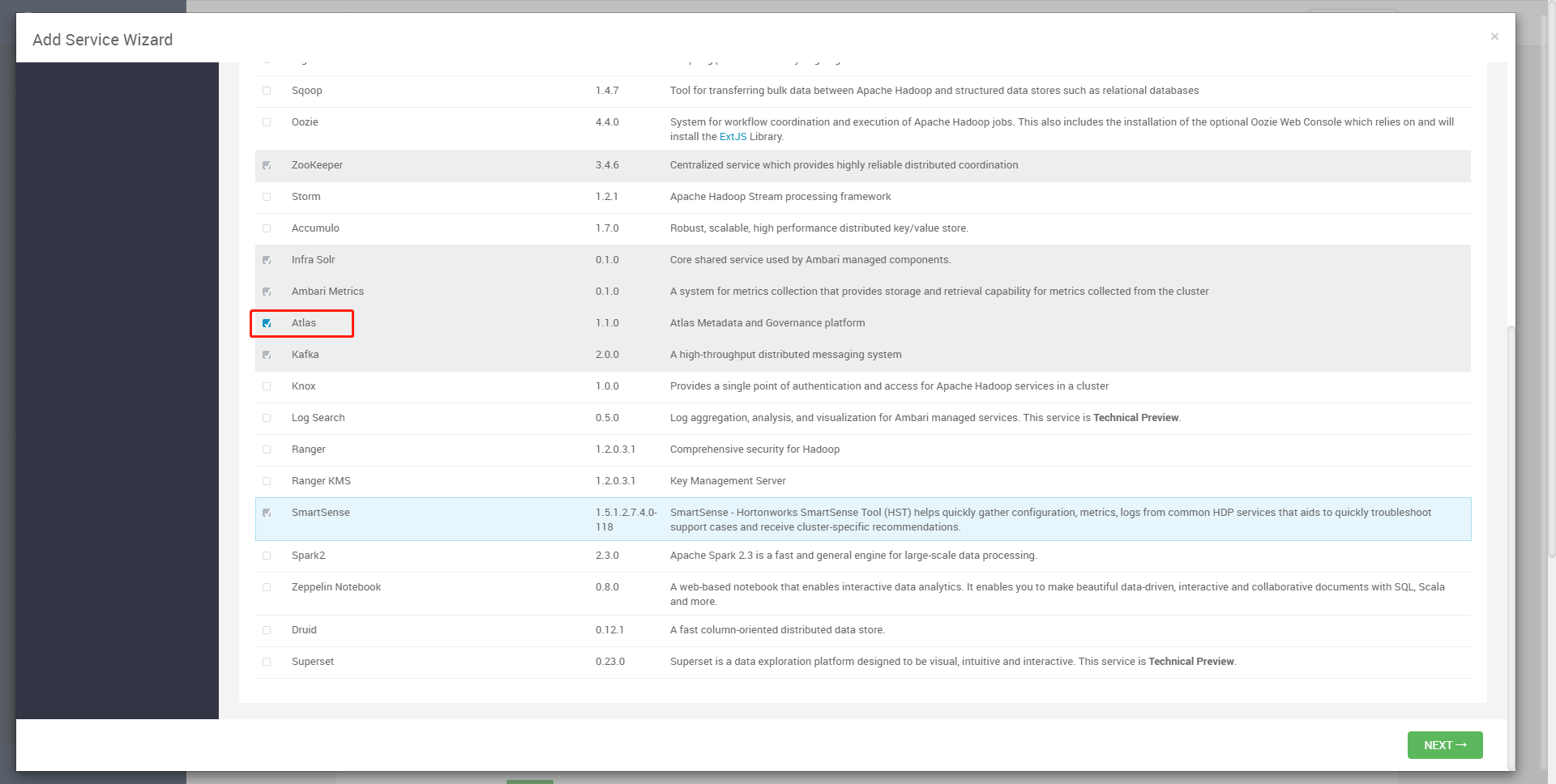The height and width of the screenshot is (784, 1556).
Task: Click the Superset service name
Action: tap(313, 662)
